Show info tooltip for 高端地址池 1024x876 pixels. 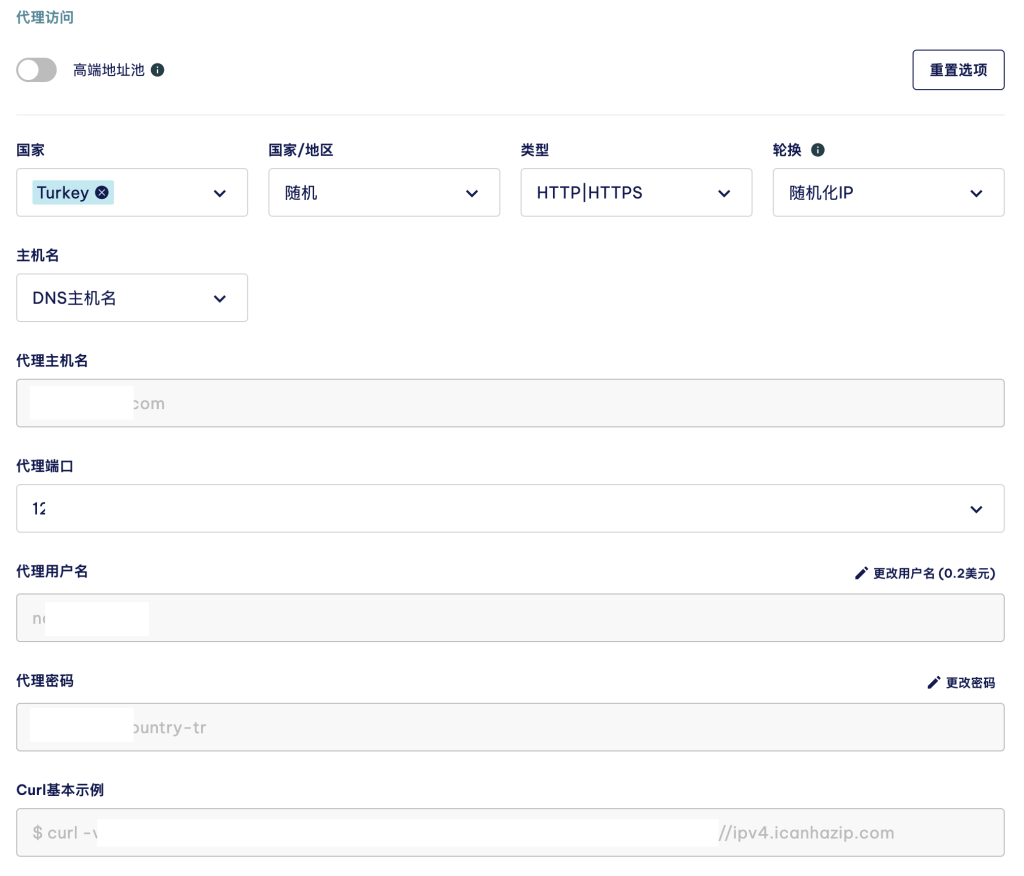tap(157, 70)
